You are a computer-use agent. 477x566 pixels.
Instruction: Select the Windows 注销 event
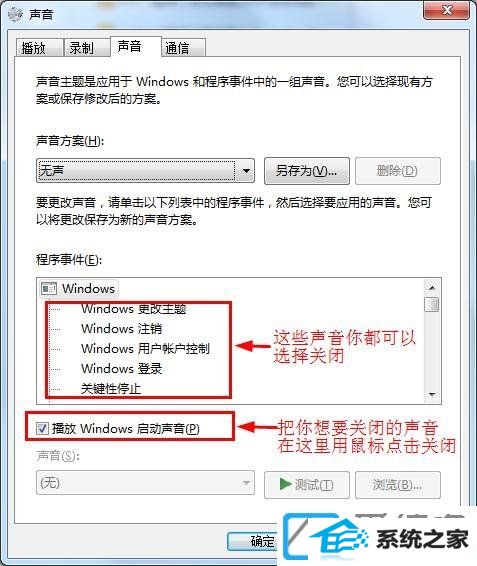point(121,329)
